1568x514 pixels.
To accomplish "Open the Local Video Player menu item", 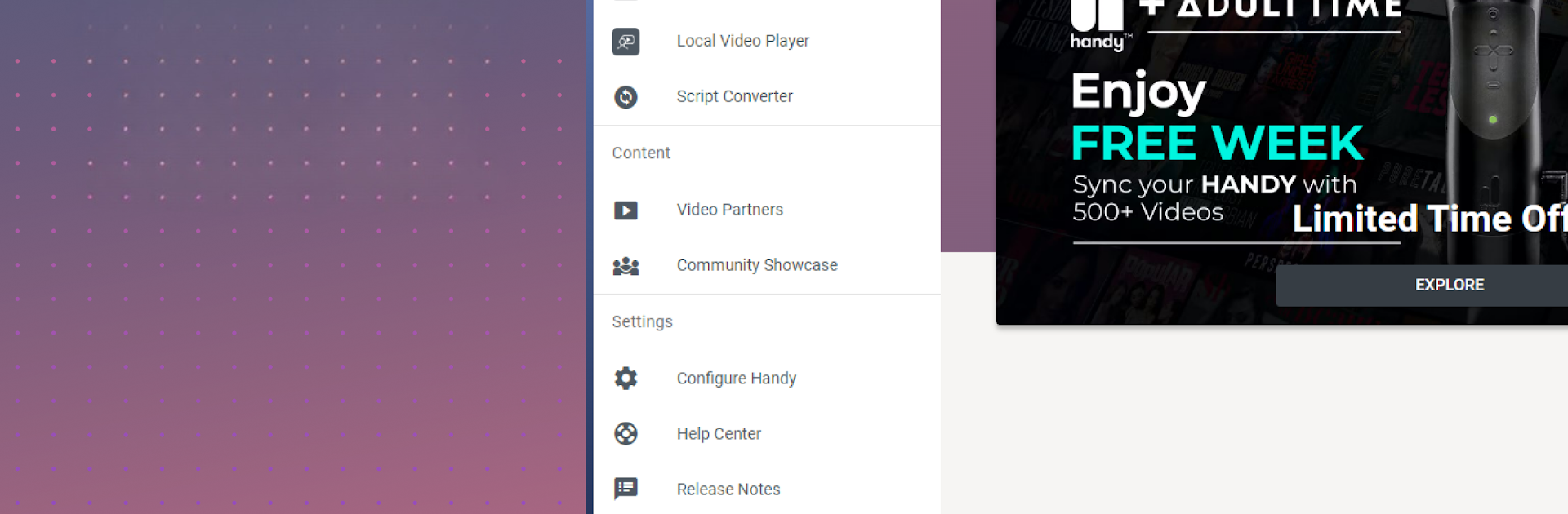I will (x=742, y=41).
